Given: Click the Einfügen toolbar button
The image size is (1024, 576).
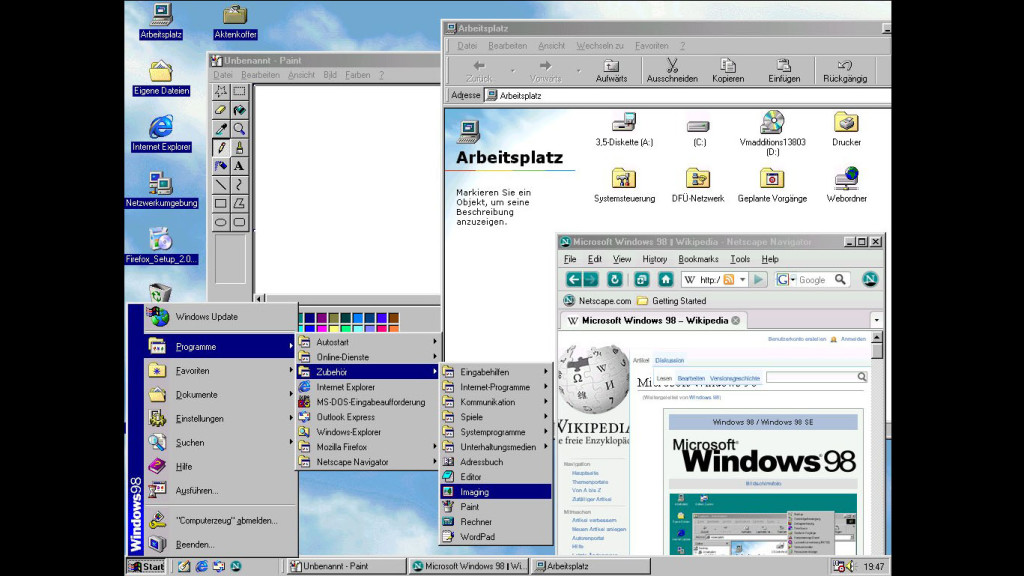Looking at the screenshot, I should (784, 71).
